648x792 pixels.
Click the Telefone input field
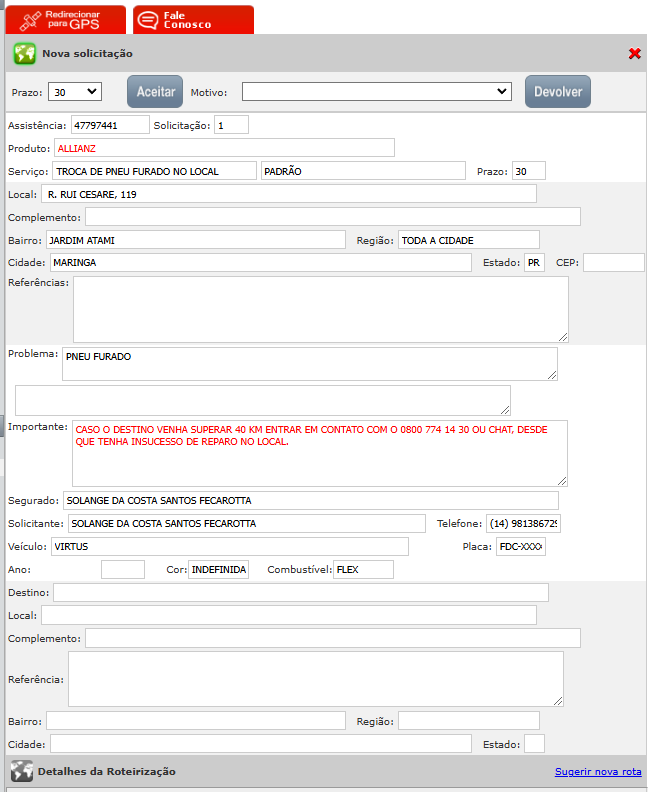pyautogui.click(x=523, y=524)
